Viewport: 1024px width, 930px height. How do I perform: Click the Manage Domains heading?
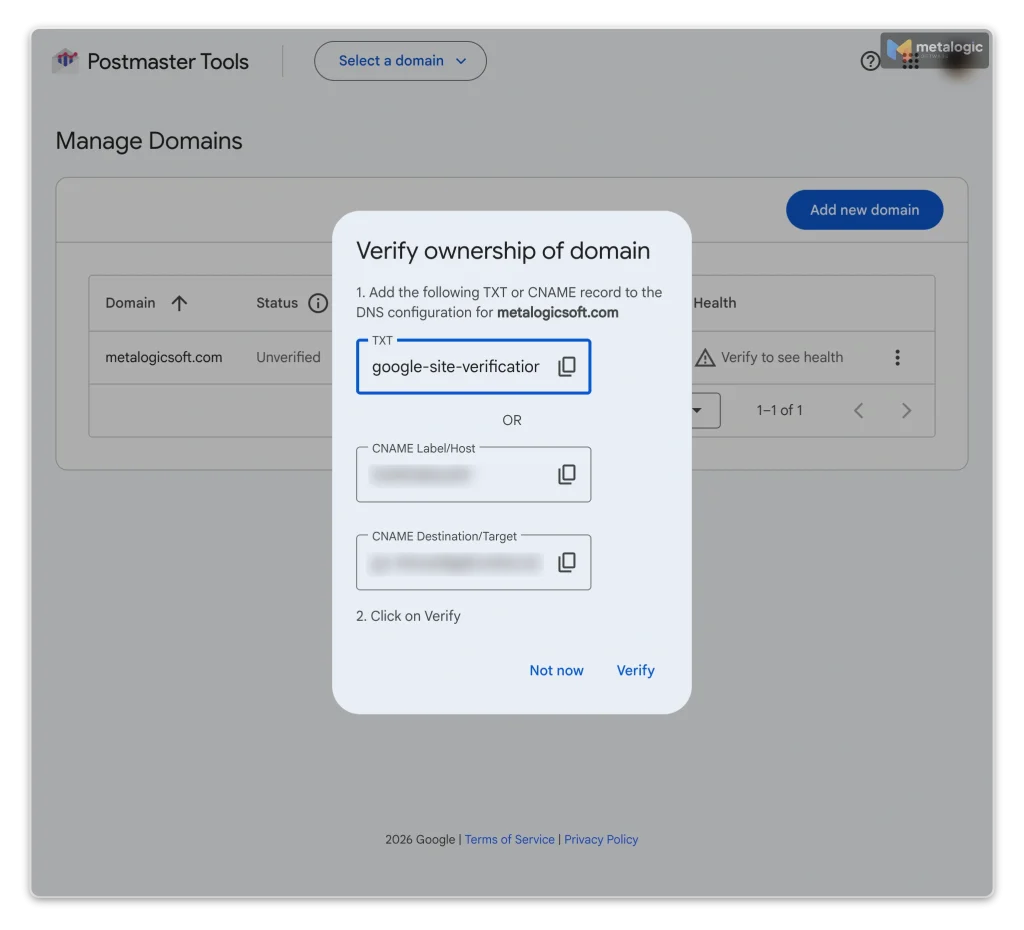pyautogui.click(x=149, y=140)
